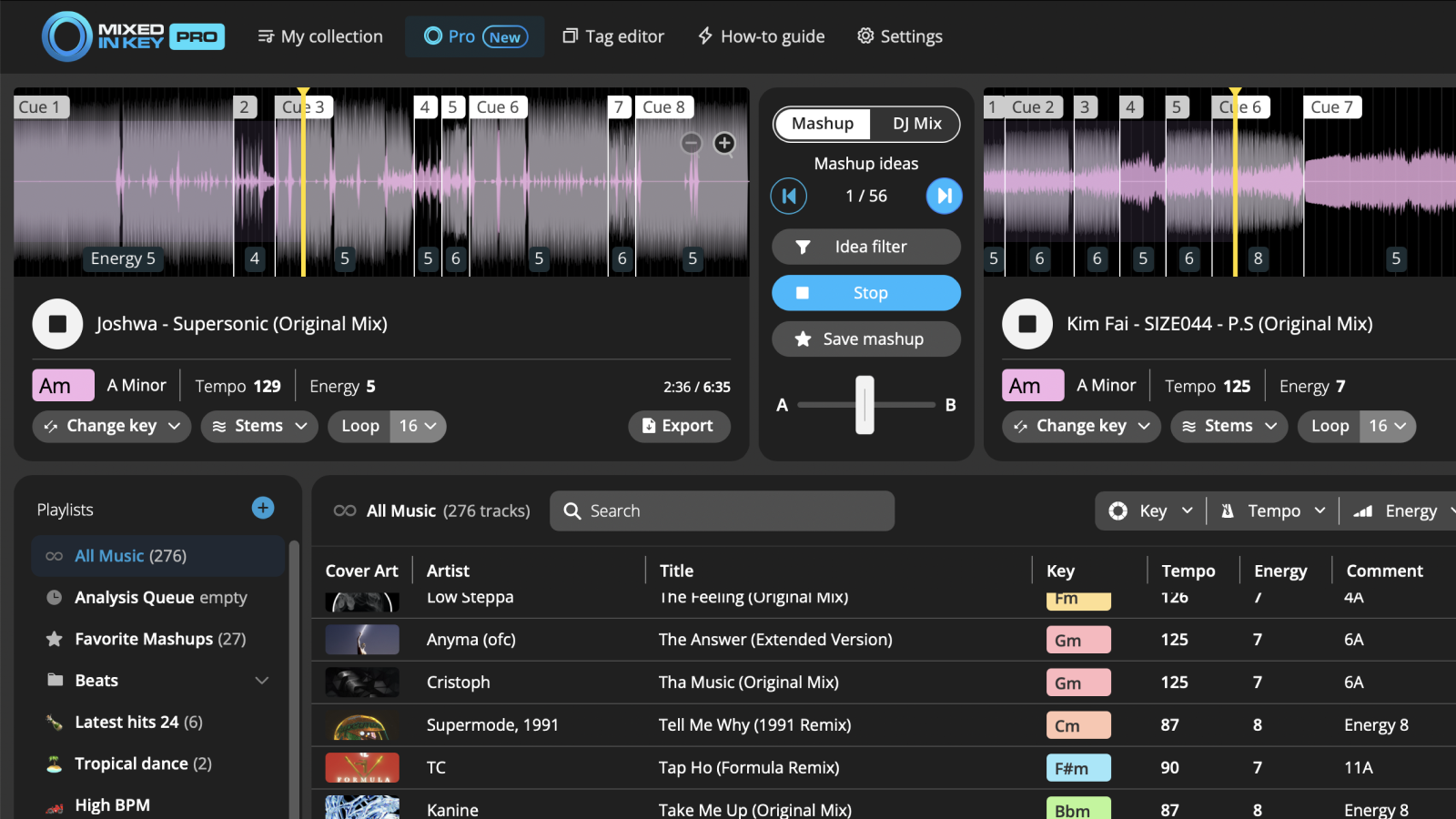Viewport: 1456px width, 819px height.
Task: Select the Tap Ho (Formula Remix) row
Action: pyautogui.click(x=884, y=768)
